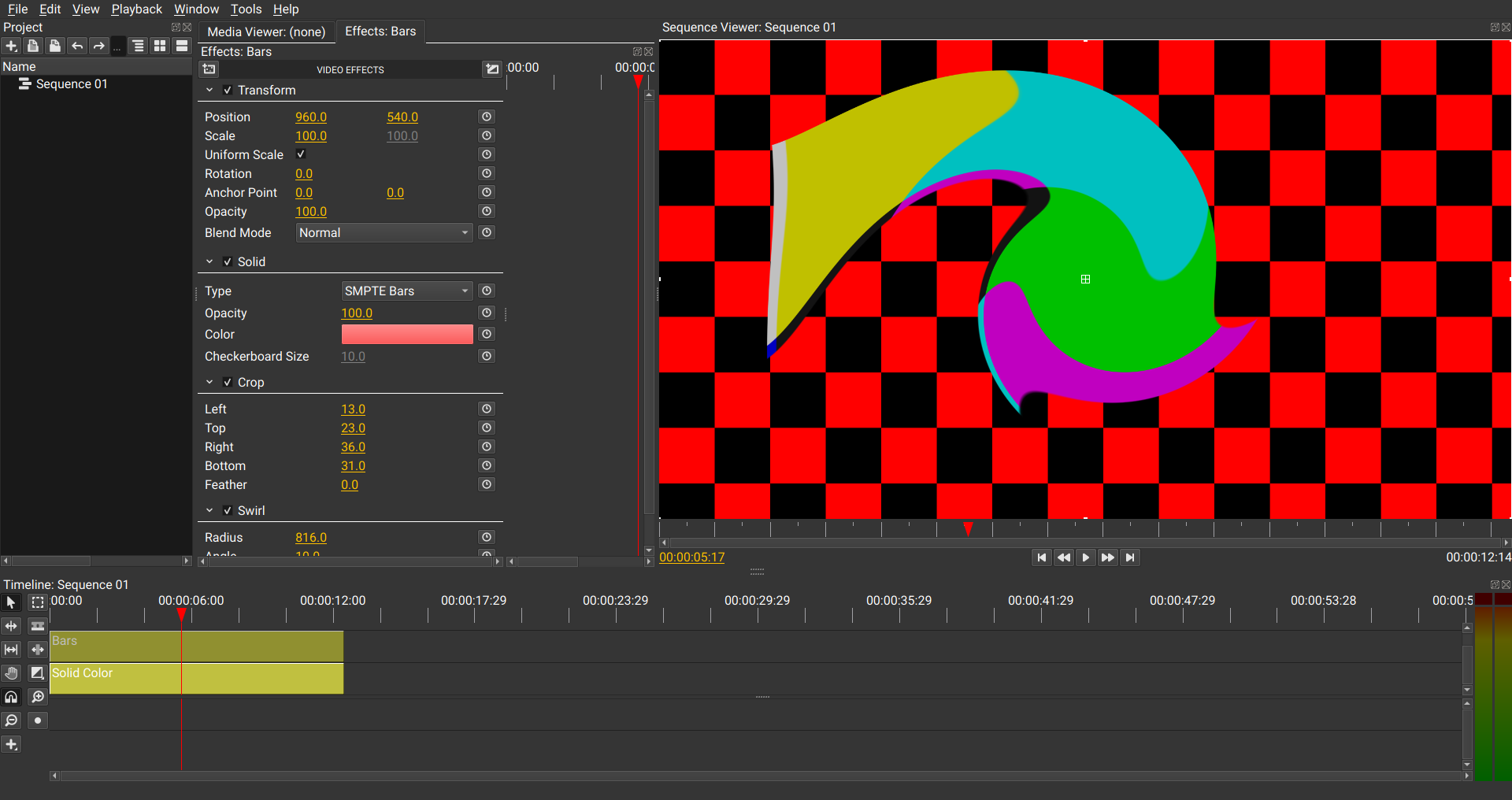Open the Tools menu

(x=246, y=9)
